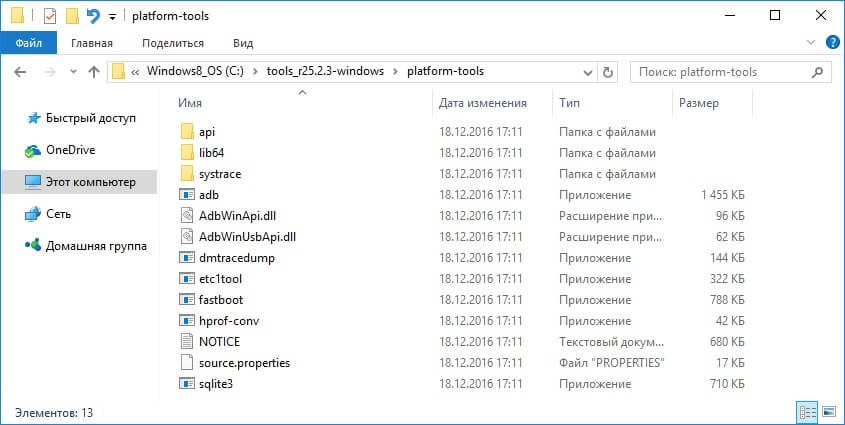Open the recent locations dropdown near navigation arrows
Image resolution: width=845 pixels, height=425 pixels.
pyautogui.click(x=73, y=72)
